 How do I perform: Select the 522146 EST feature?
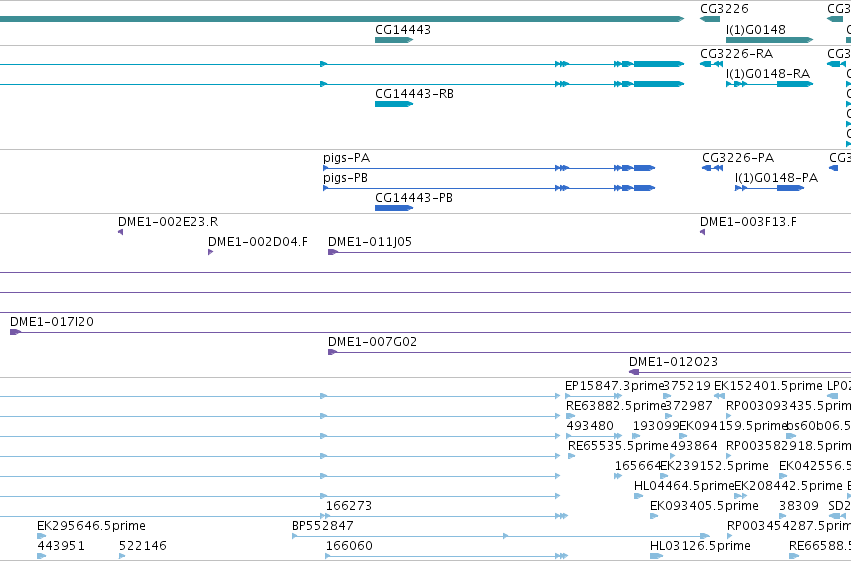click(122, 556)
